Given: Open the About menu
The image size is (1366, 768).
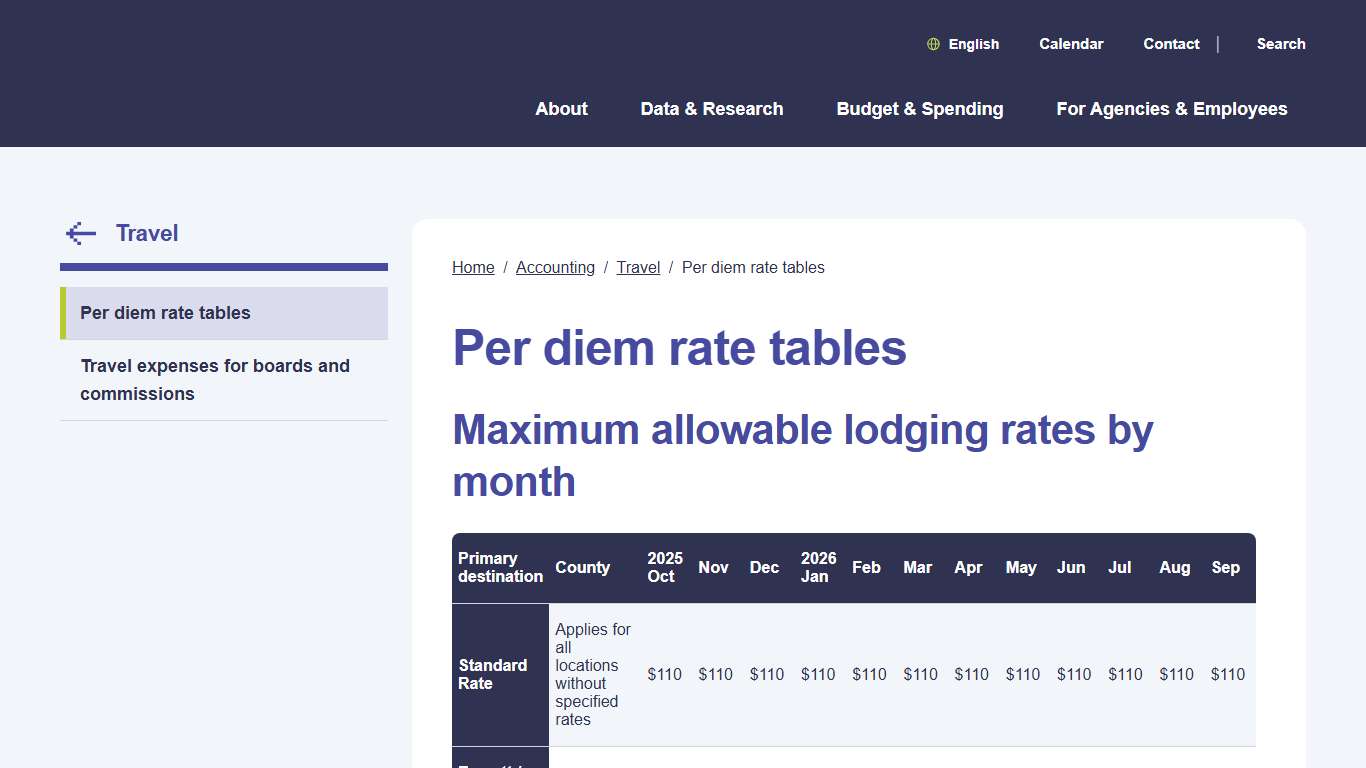Looking at the screenshot, I should coord(561,109).
